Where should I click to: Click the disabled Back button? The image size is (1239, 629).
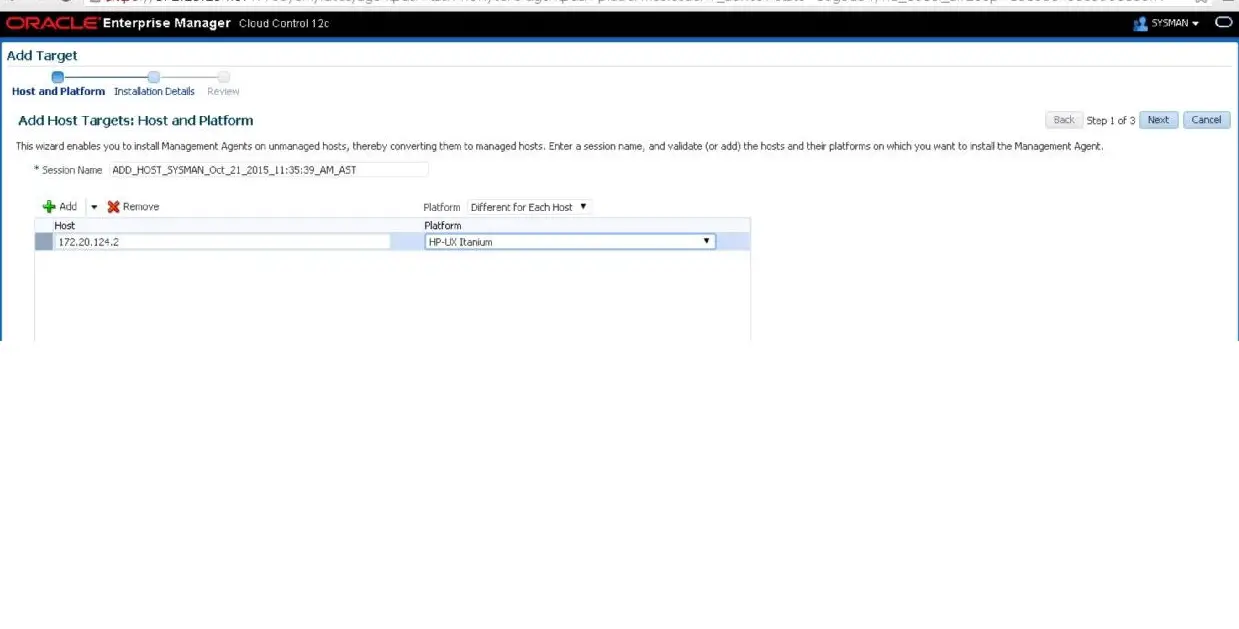[1064, 120]
